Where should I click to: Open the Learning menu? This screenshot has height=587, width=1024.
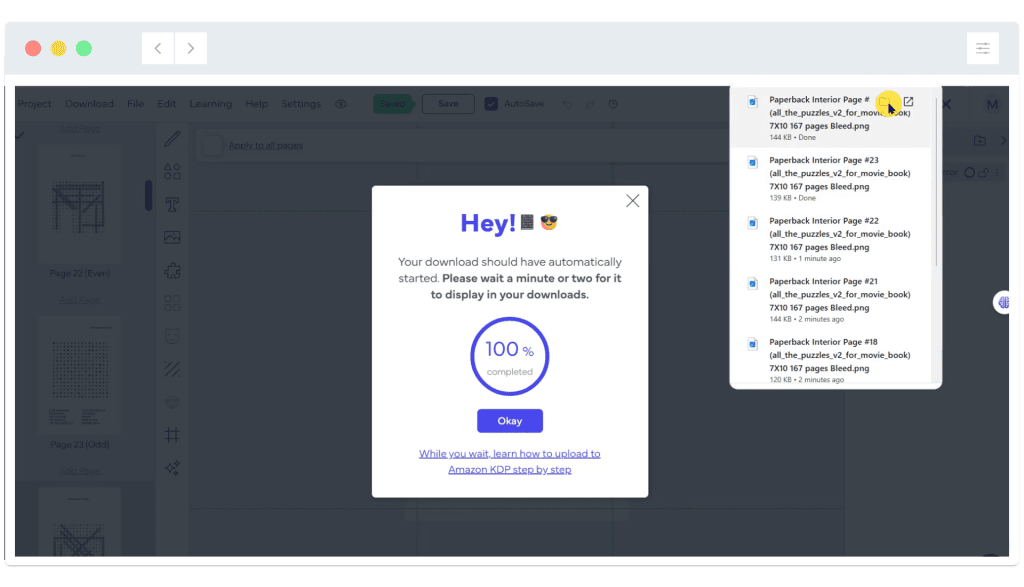(210, 104)
